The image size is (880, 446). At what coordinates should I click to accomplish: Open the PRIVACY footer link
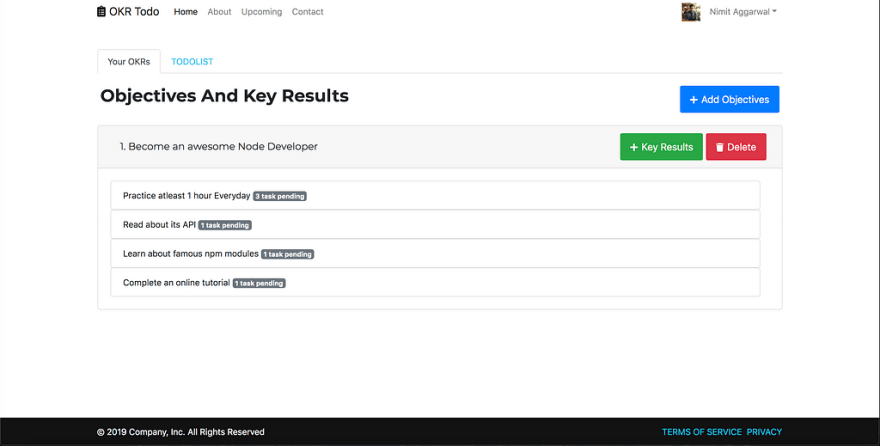click(764, 432)
